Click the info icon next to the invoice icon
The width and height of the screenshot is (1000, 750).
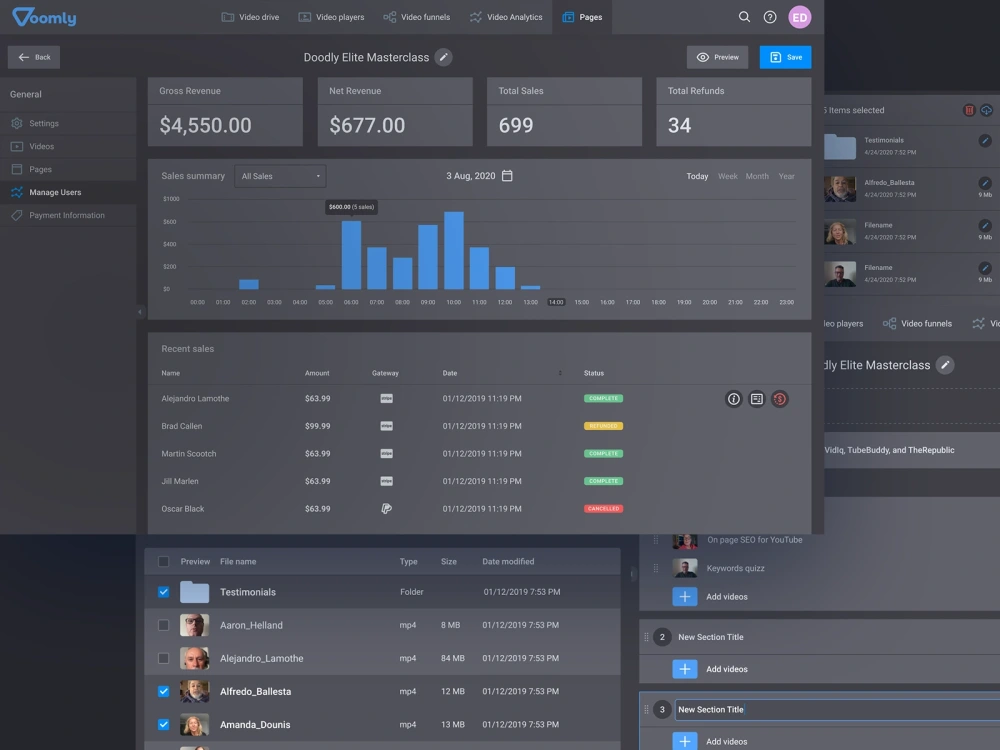pos(733,399)
